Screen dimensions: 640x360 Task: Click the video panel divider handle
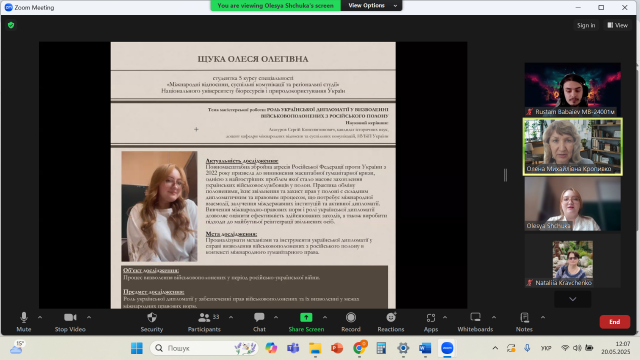point(505,175)
